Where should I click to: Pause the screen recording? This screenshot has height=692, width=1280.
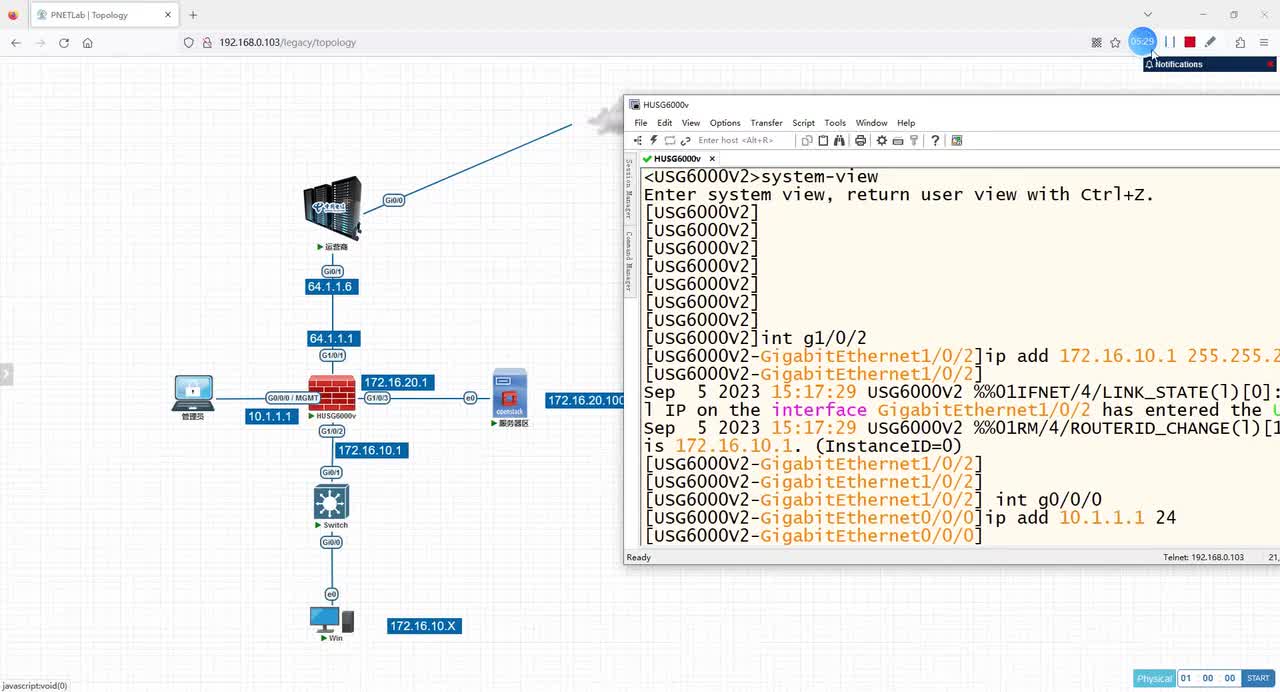click(1169, 42)
